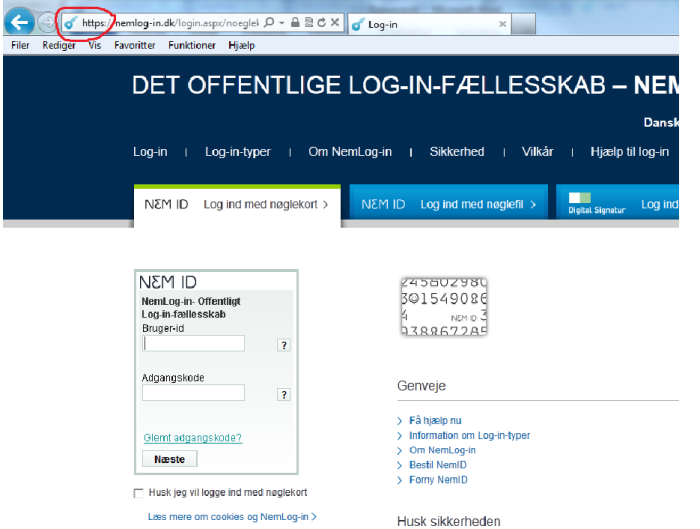Click the search magnifier in the address bar
Viewport: 700px width, 529px height.
tap(269, 22)
